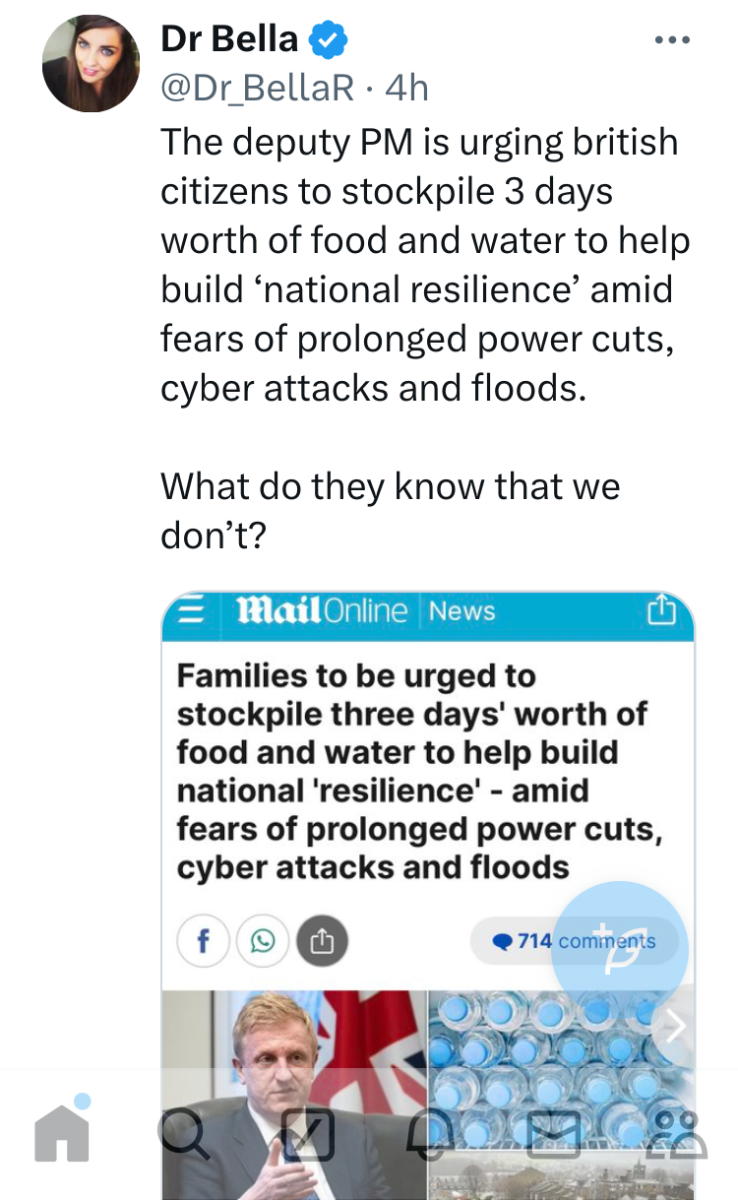Open the @Dr_BellaR handle link
738x1200 pixels.
tap(257, 88)
